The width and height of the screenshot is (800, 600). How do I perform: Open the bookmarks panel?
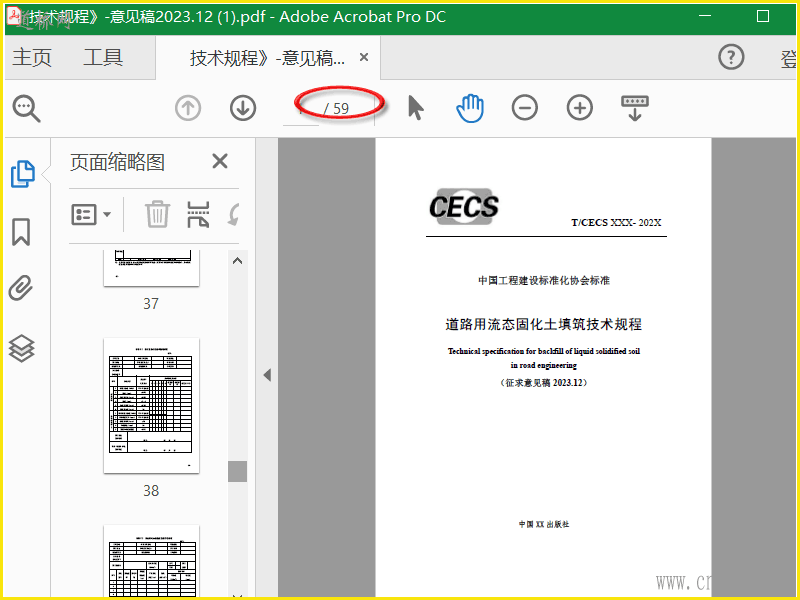pos(21,232)
